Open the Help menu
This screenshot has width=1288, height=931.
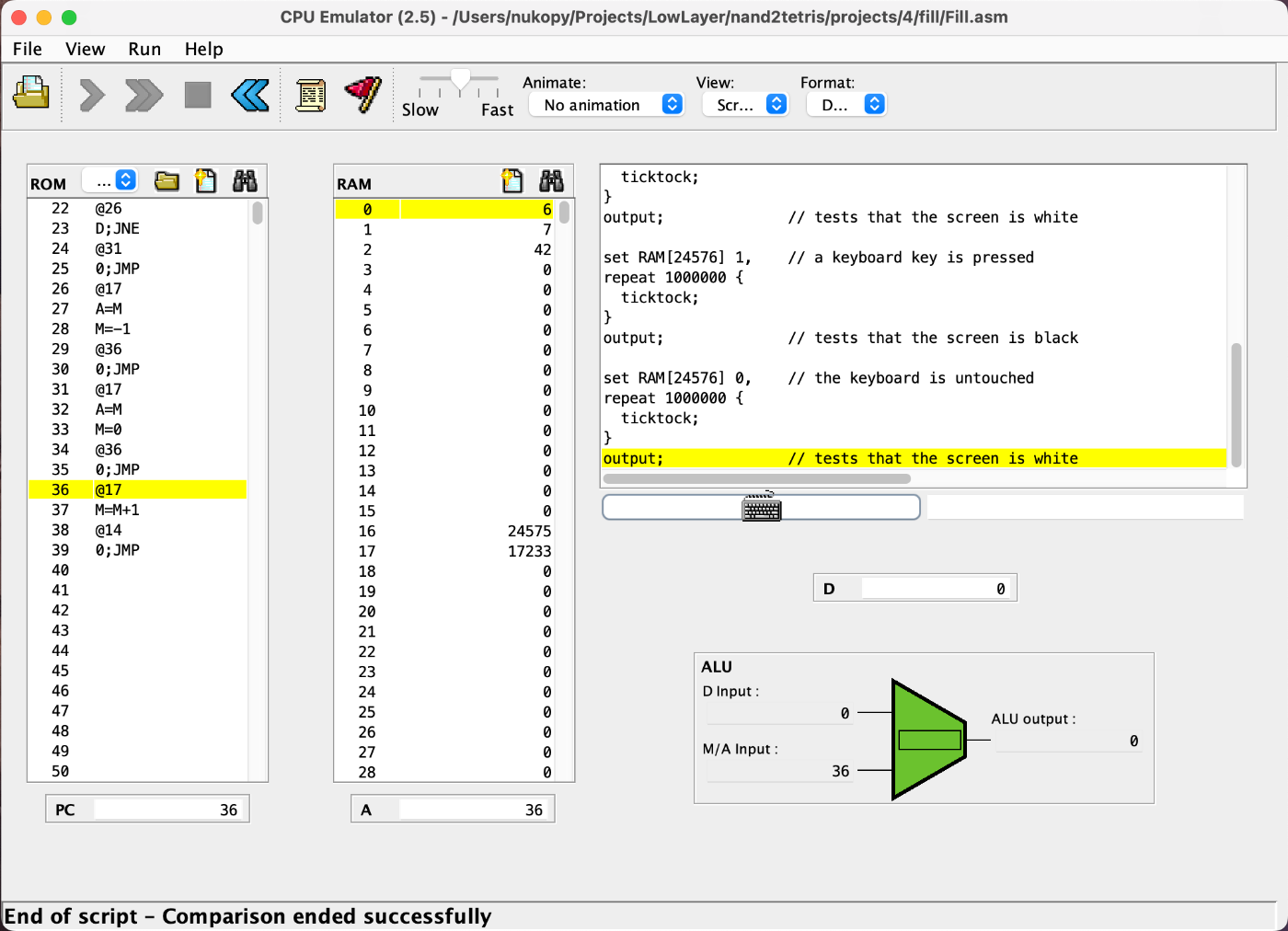tap(204, 49)
